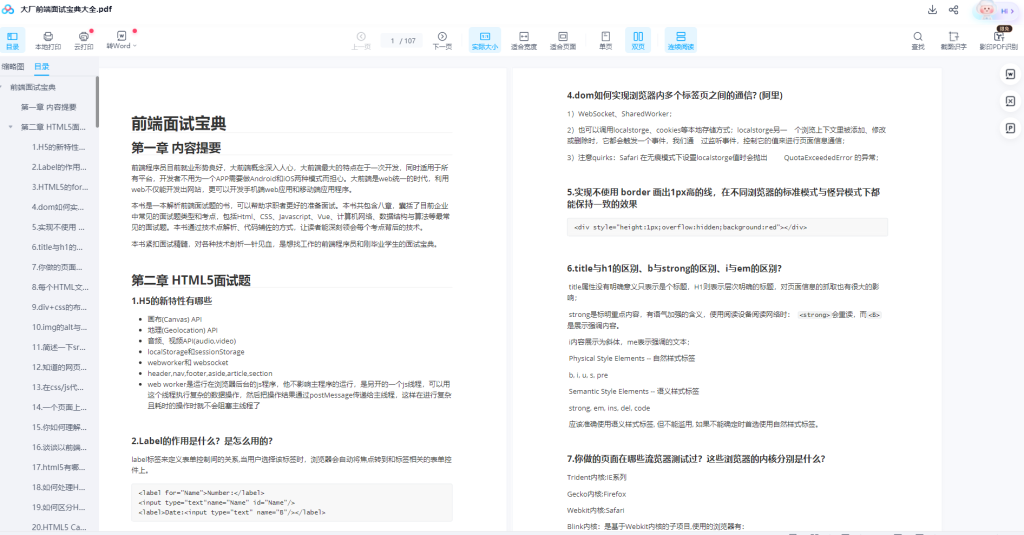Open the user avatar Hi badge
This screenshot has width=1024, height=535.
[997, 10]
